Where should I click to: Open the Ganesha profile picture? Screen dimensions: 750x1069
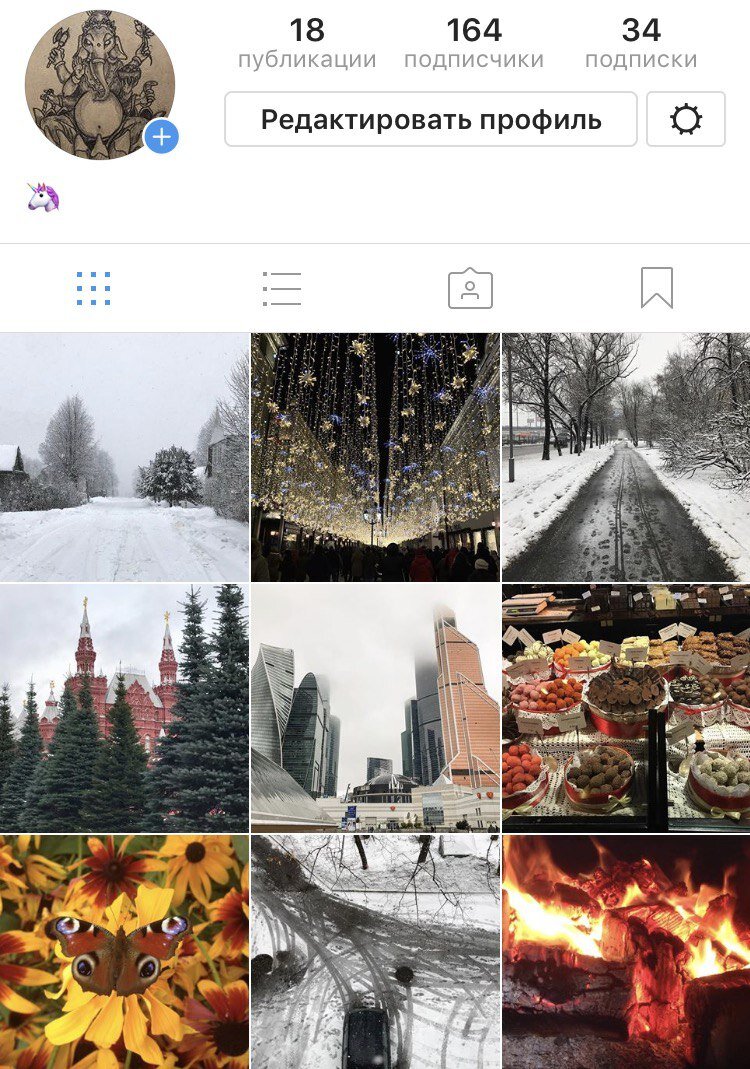(100, 85)
